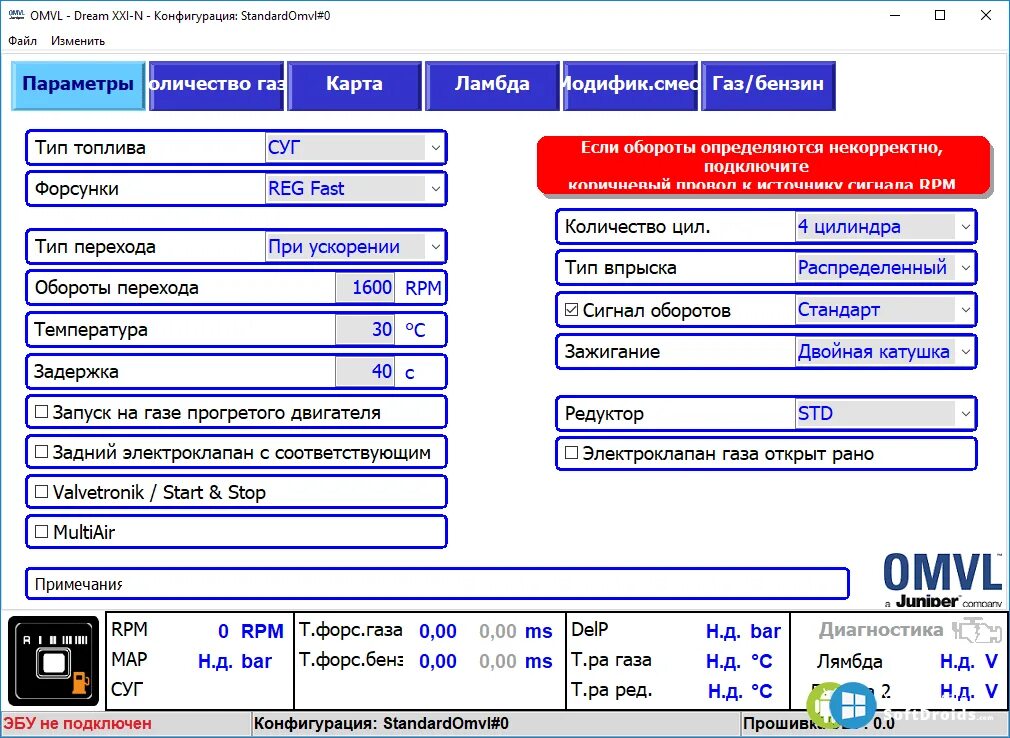Open the Файл menu

[x=23, y=41]
